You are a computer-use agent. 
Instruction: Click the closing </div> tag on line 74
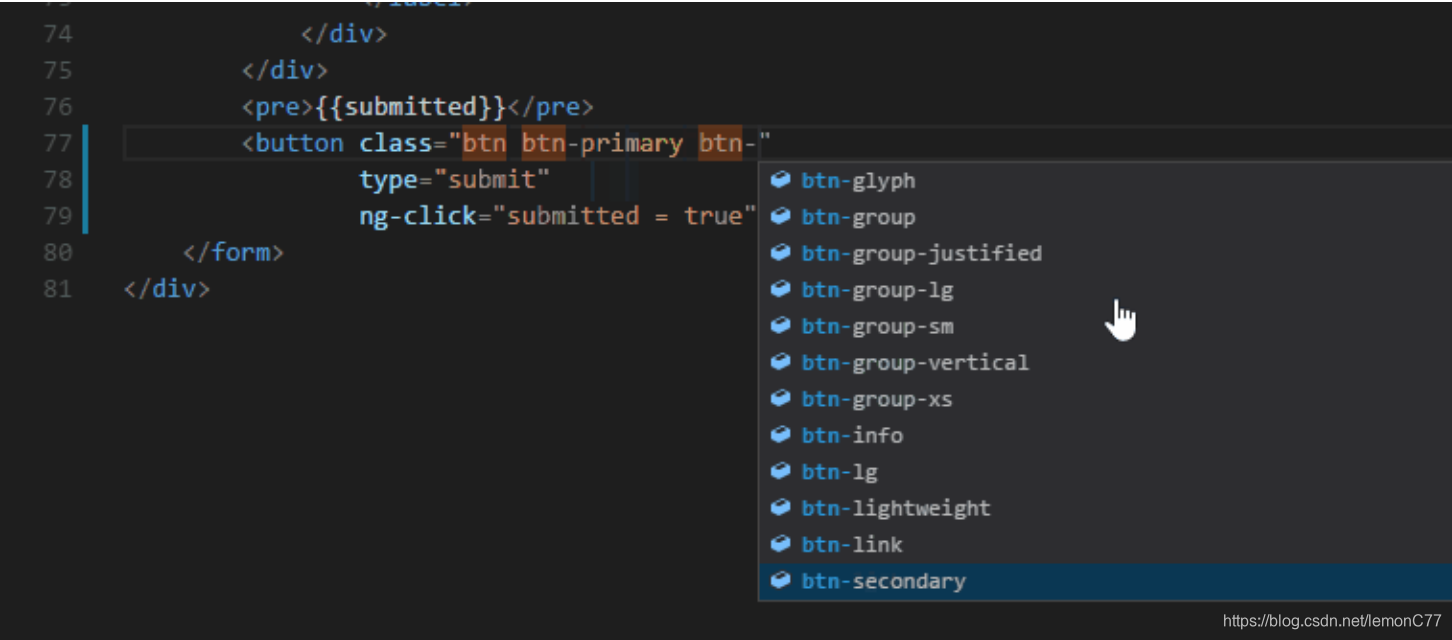[344, 34]
